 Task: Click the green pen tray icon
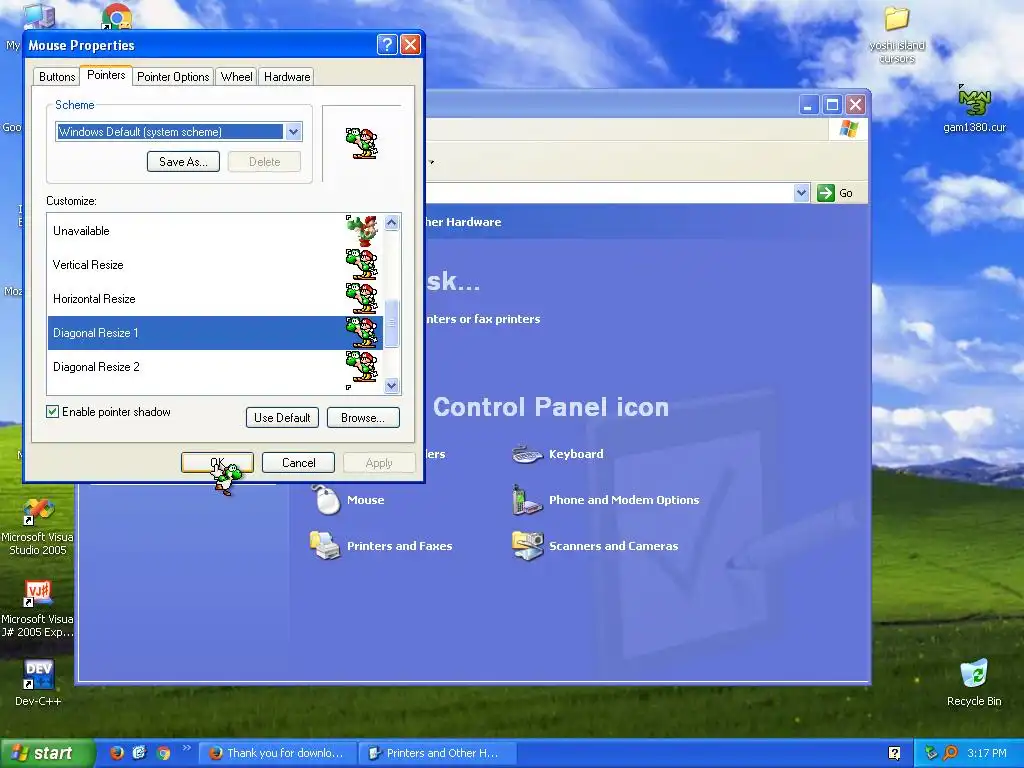pos(931,753)
